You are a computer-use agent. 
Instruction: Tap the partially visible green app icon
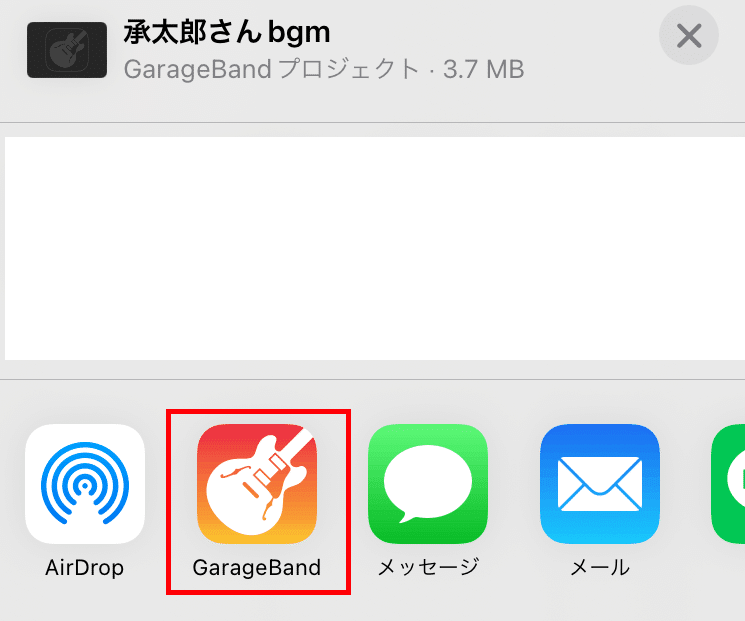coord(728,484)
